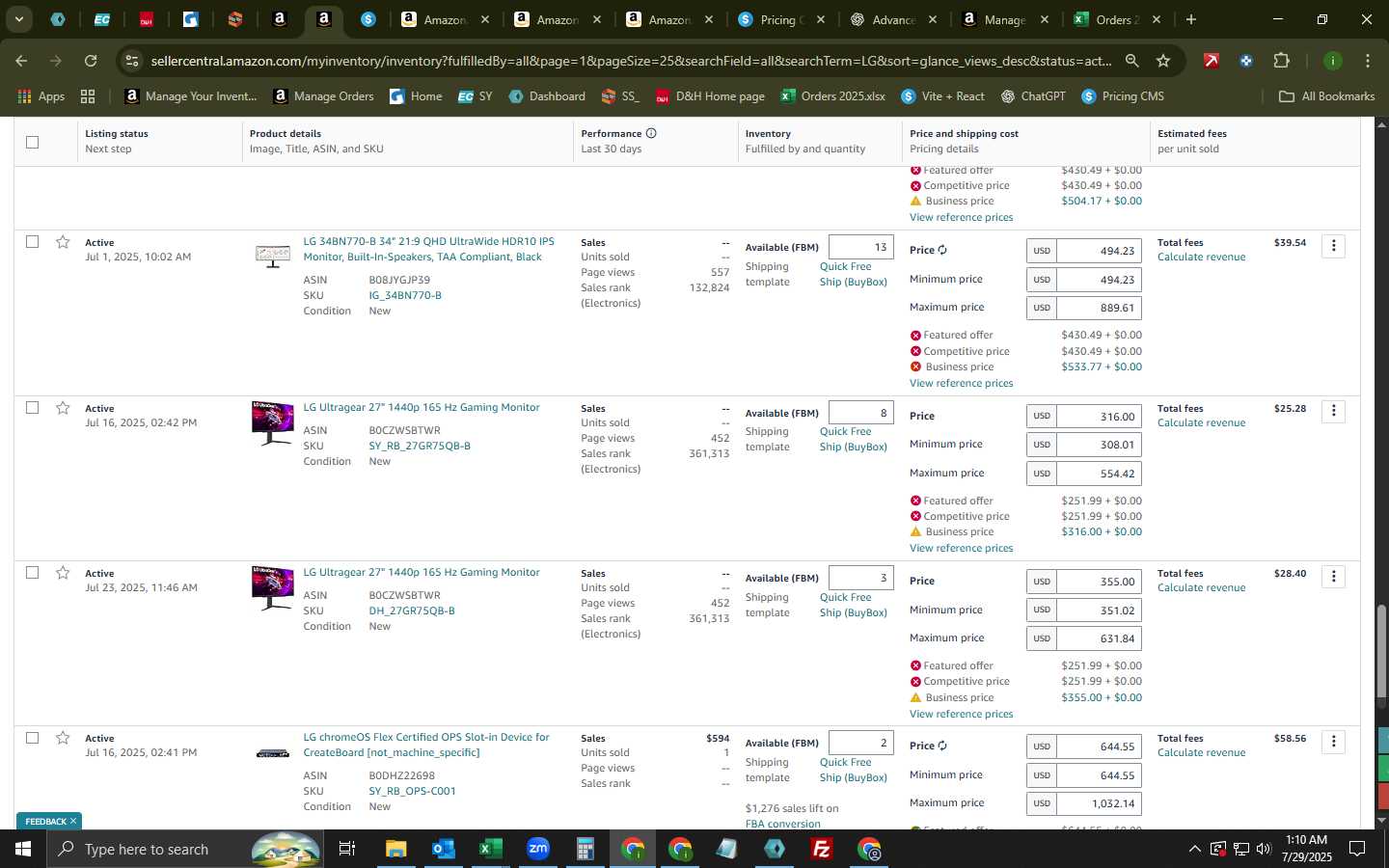Open Calculator from the taskbar
This screenshot has height=868, width=1389.
(585, 849)
